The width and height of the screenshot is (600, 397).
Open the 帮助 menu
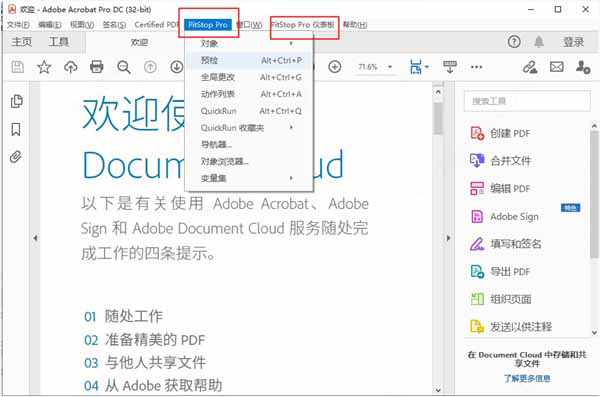click(355, 25)
